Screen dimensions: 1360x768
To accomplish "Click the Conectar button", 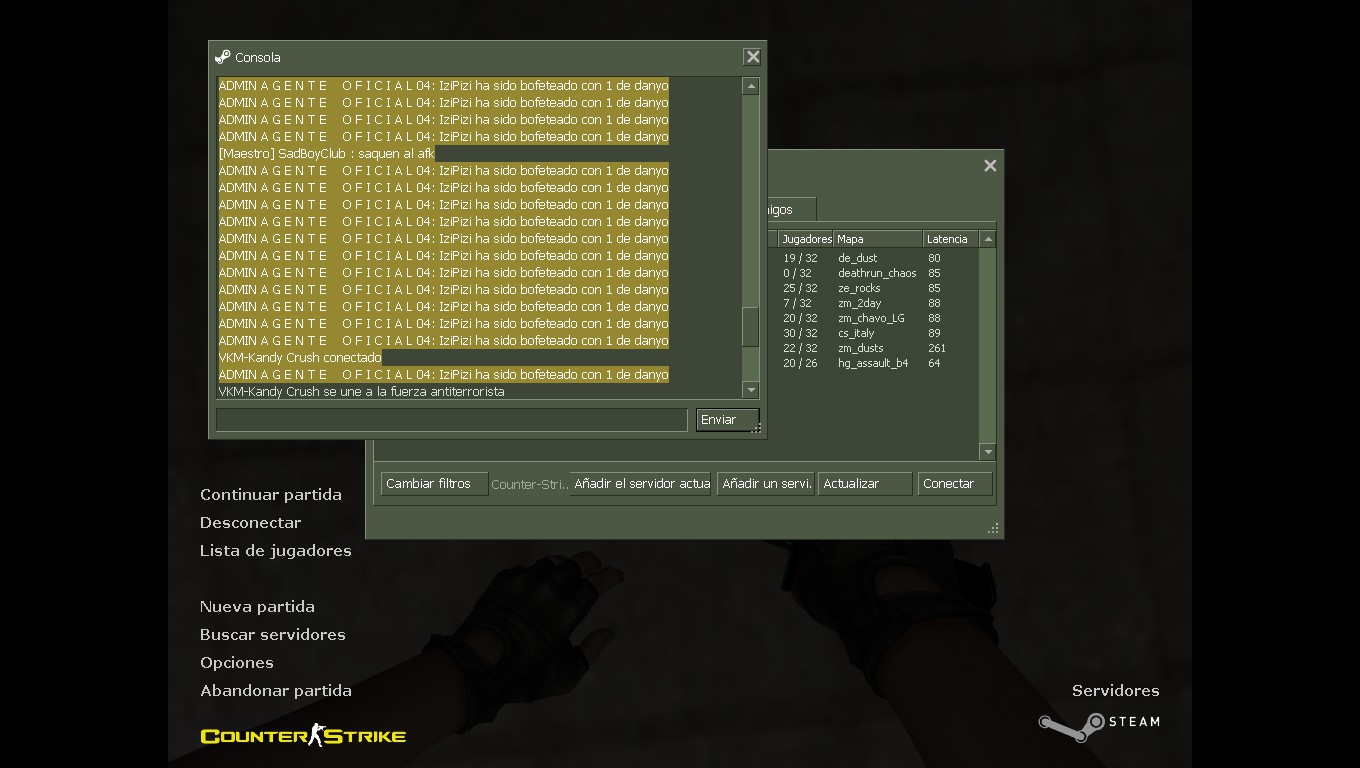I will coord(955,484).
